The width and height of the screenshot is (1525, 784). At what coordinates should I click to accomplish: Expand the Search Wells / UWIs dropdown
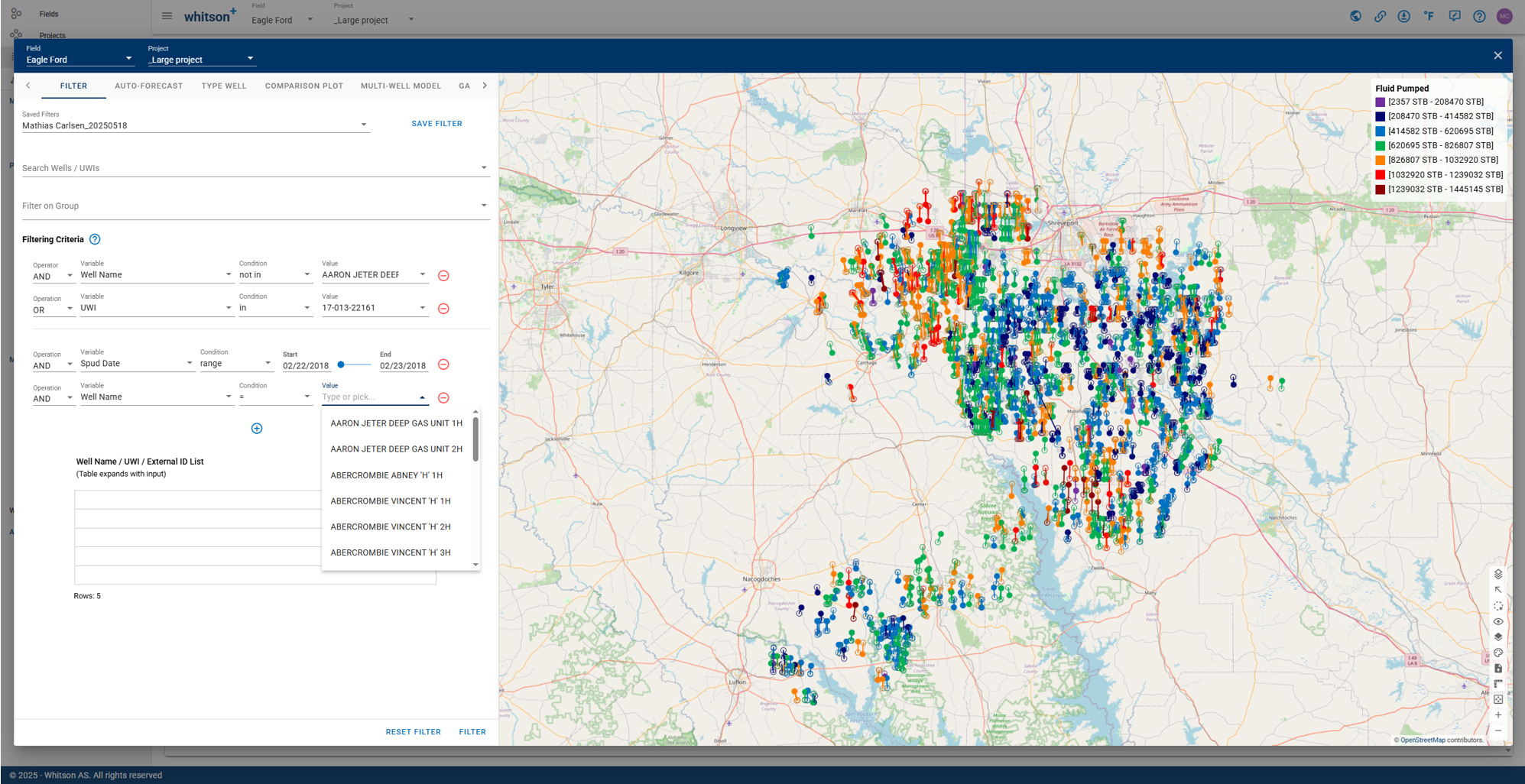[484, 167]
